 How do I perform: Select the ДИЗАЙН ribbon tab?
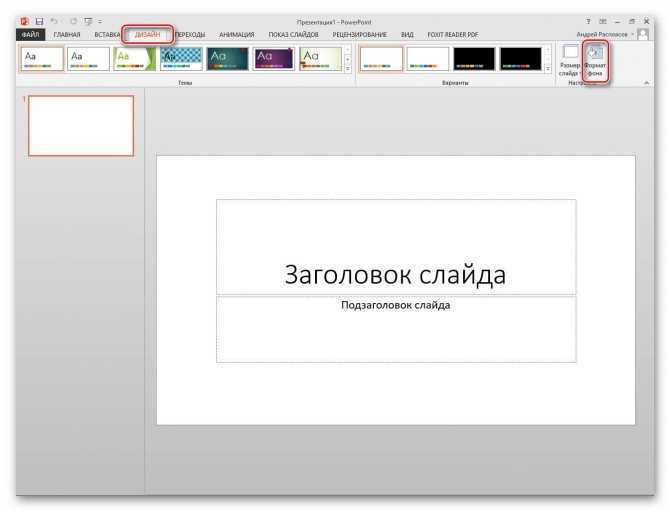[x=147, y=35]
